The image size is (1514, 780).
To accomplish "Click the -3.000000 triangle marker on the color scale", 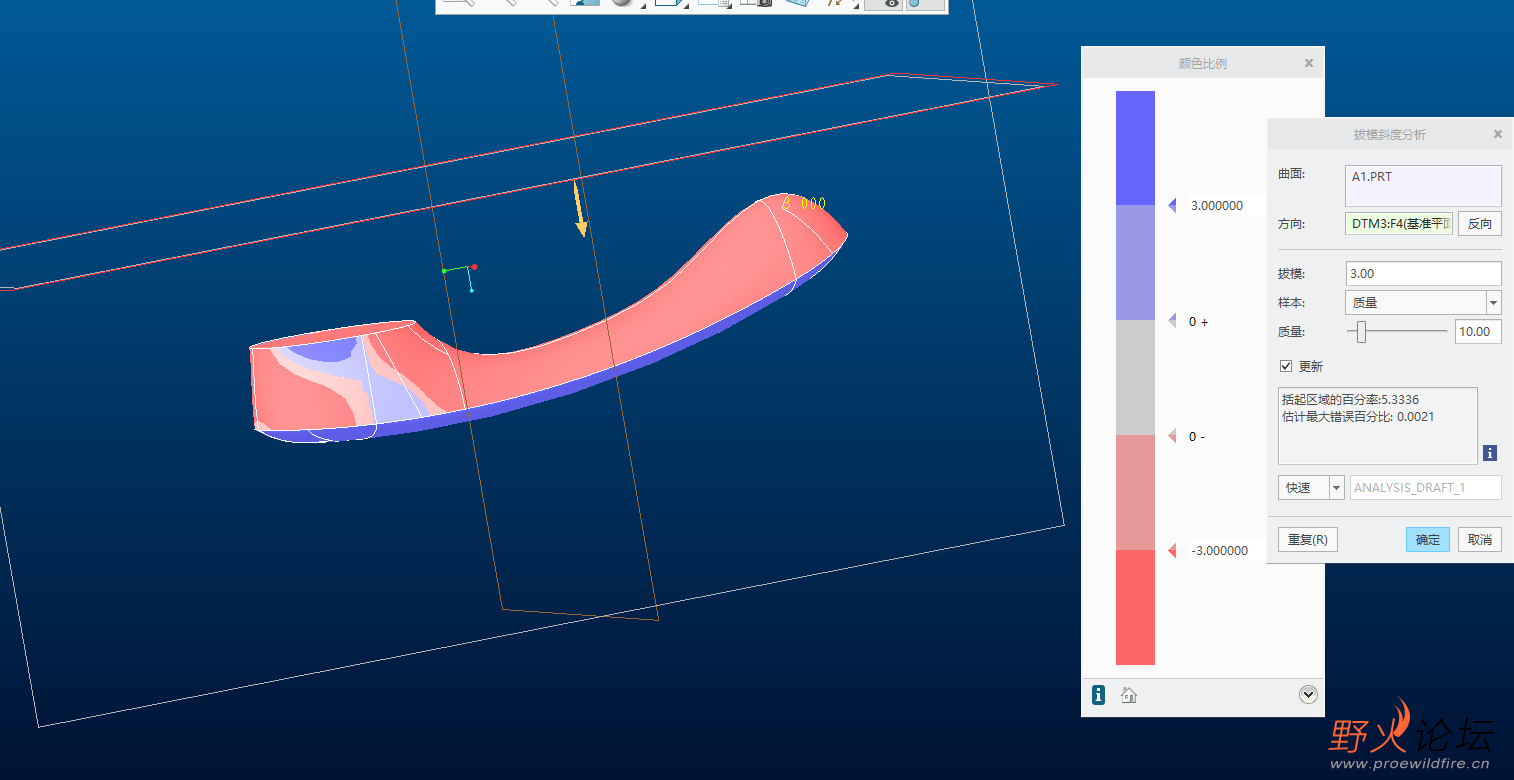I will point(1172,551).
